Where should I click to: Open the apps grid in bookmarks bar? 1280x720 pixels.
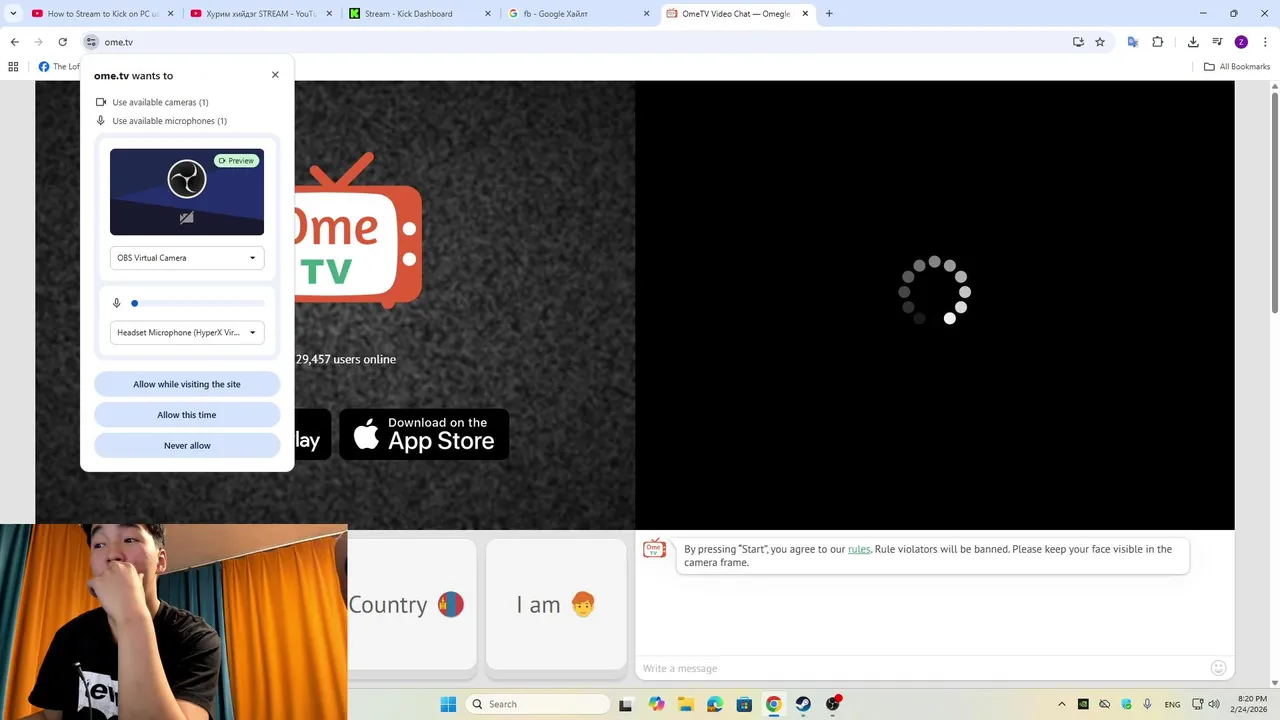pyautogui.click(x=13, y=67)
